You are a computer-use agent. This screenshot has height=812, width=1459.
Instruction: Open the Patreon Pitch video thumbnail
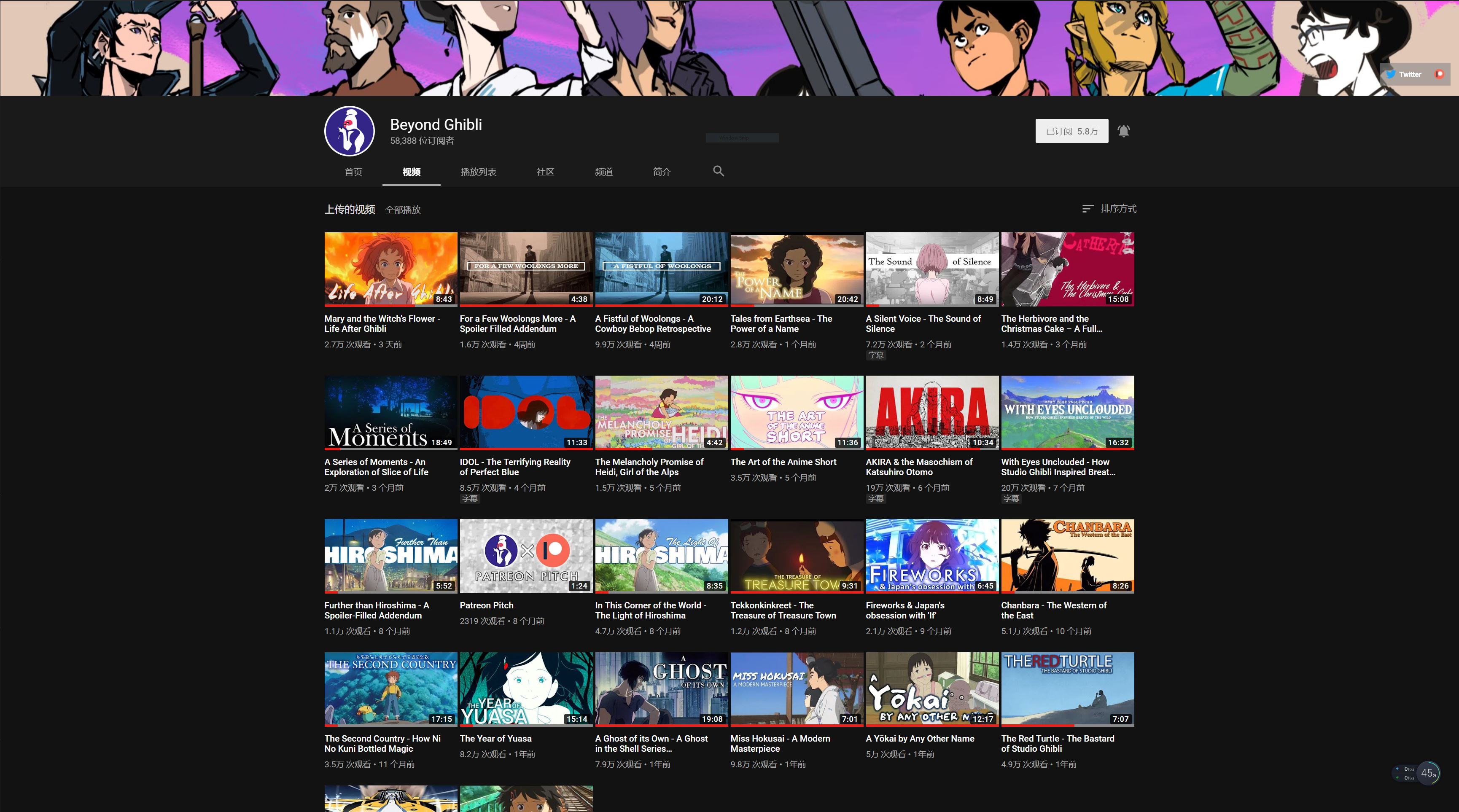tap(525, 556)
